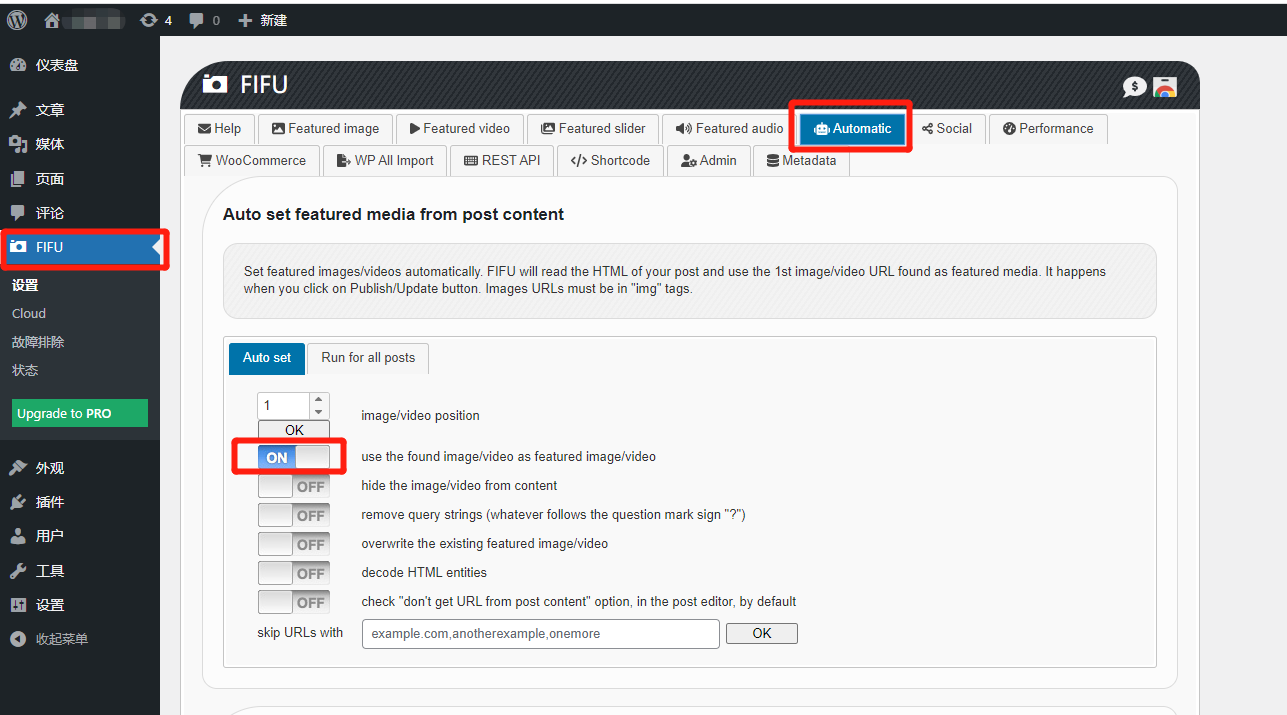1287x715 pixels.
Task: Click the Upgrade to PRO button
Action: coord(80,413)
